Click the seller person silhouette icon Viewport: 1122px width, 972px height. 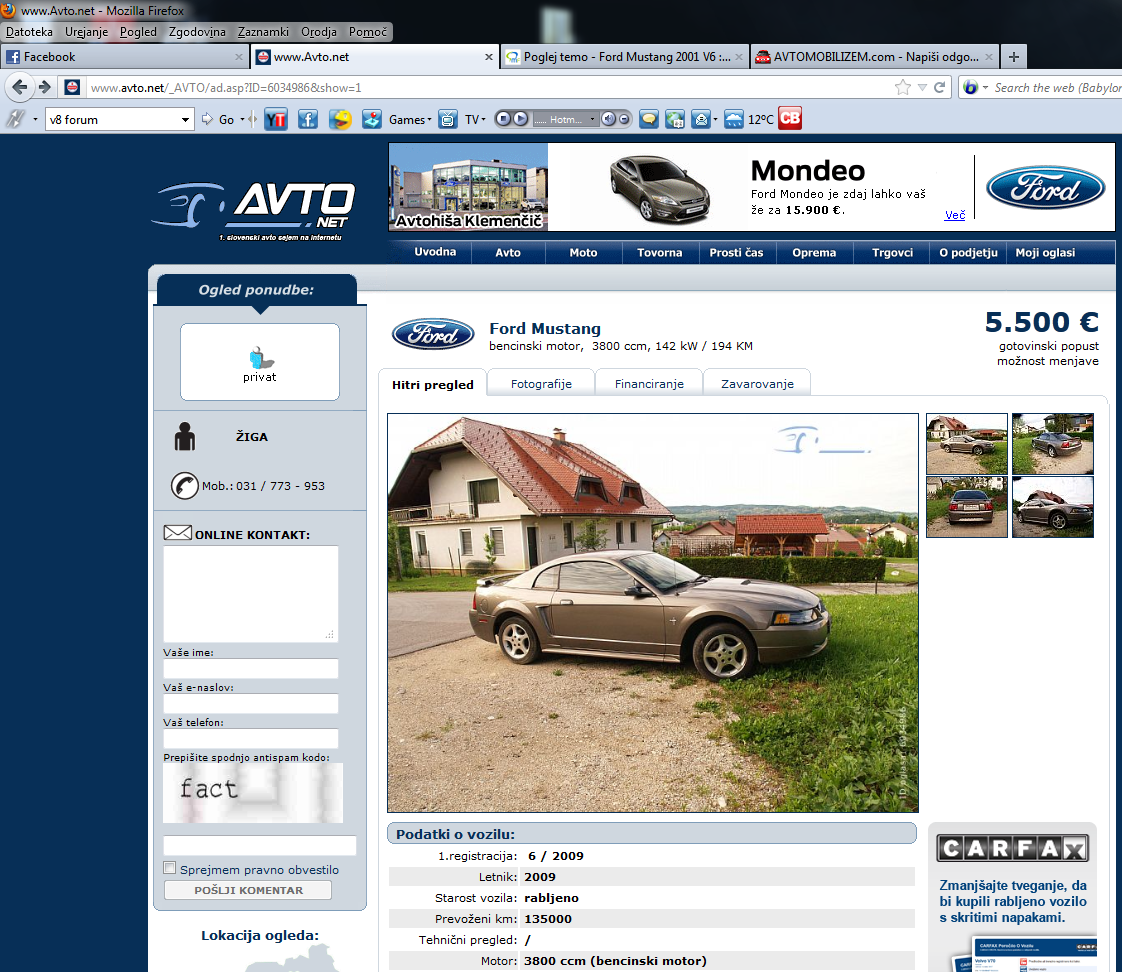click(x=185, y=436)
